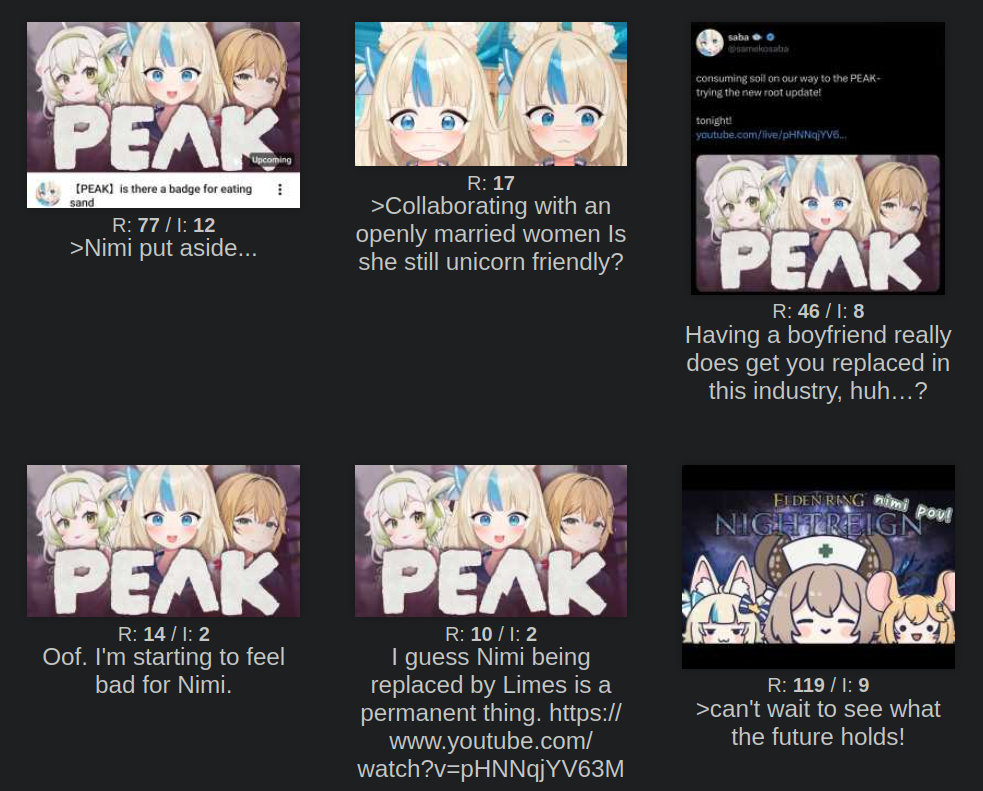Open the two-faces thumbnail with R: 17
This screenshot has width=983, height=791.
491,94
